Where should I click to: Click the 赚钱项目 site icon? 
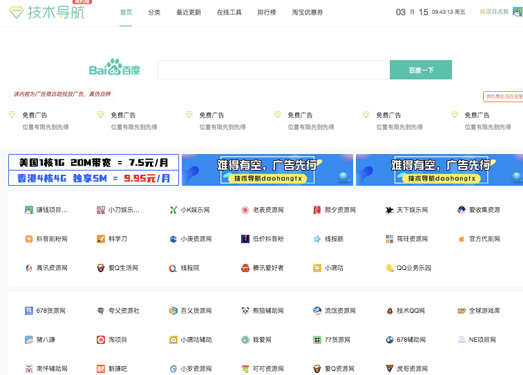pos(29,210)
